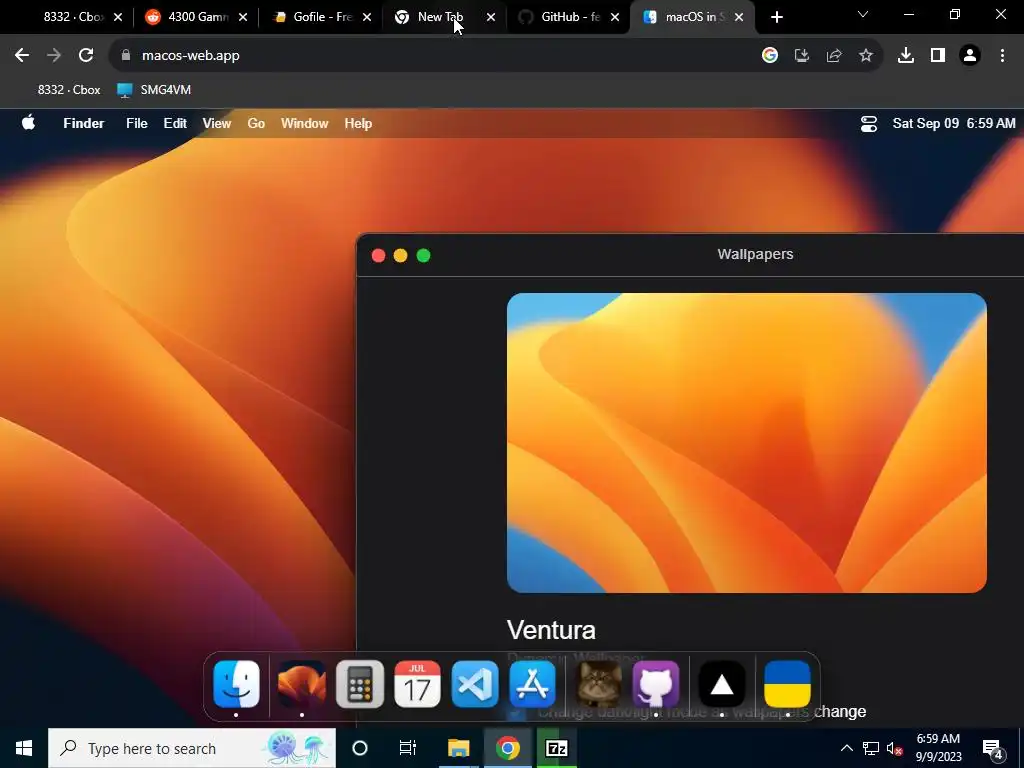Open Chrome three-dot menu
1024x768 pixels.
point(1002,56)
